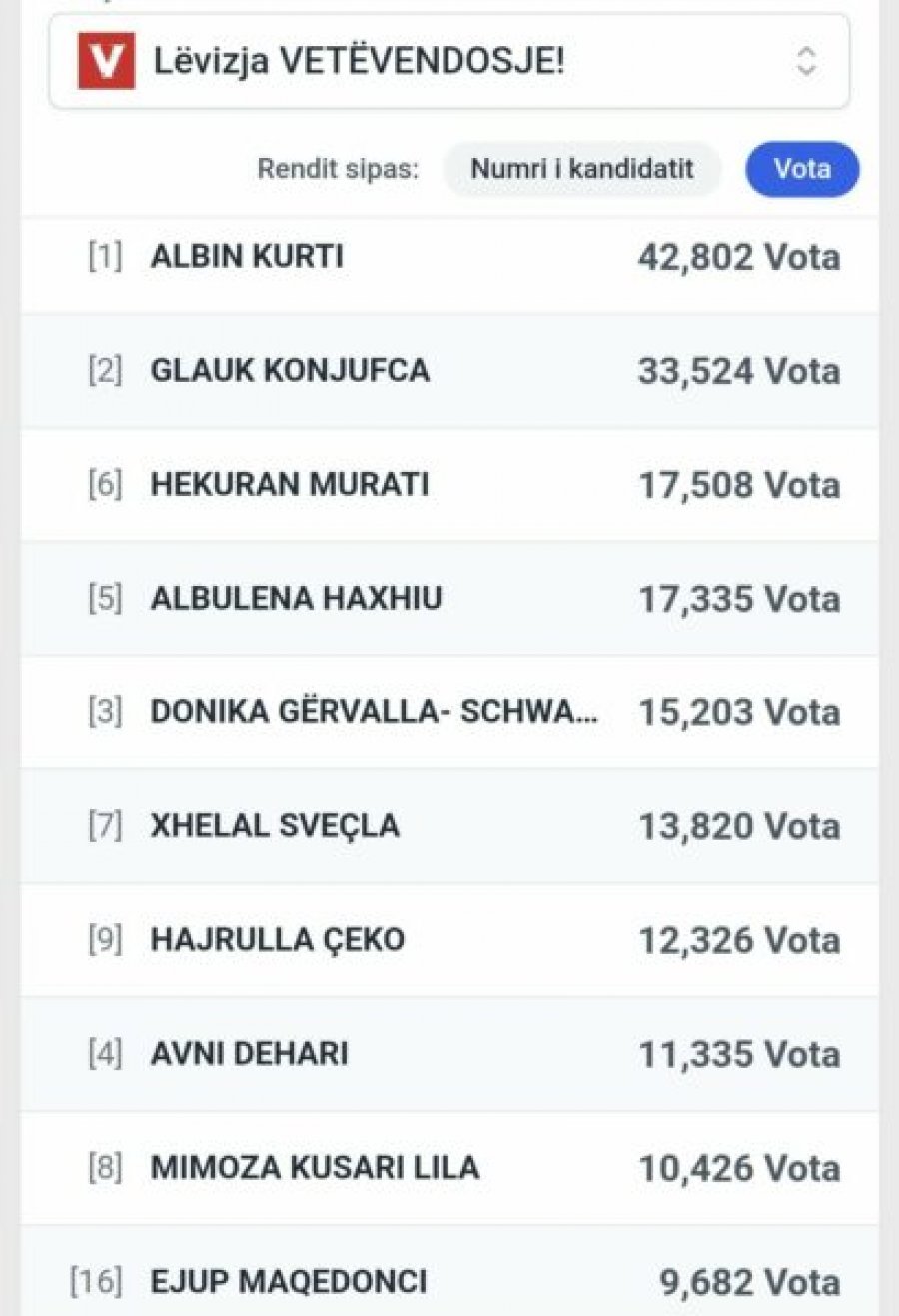Sort by Numri i kandidatit
Image resolution: width=899 pixels, height=1316 pixels.
(581, 168)
